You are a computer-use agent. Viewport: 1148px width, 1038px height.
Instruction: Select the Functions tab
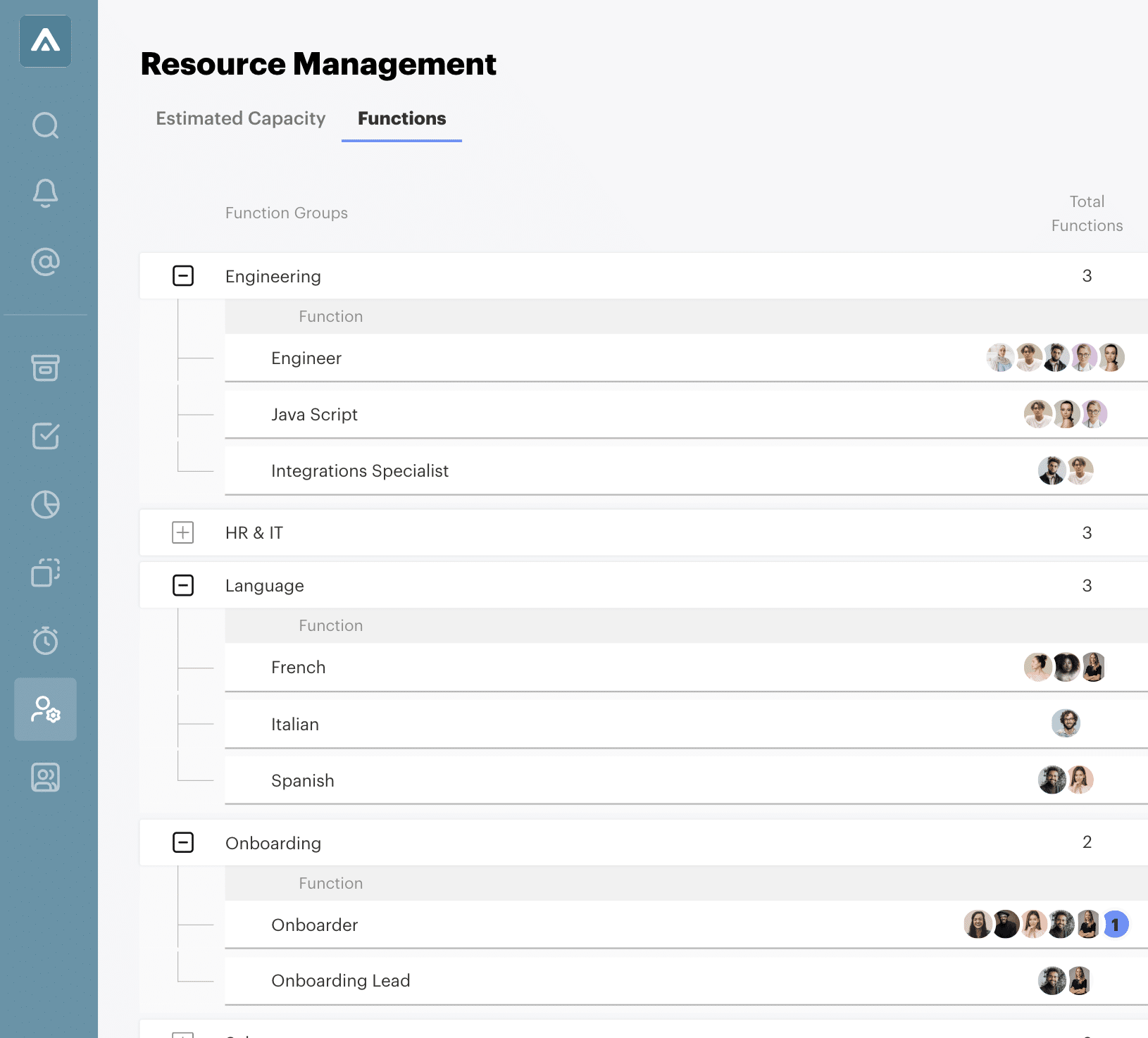(x=401, y=118)
